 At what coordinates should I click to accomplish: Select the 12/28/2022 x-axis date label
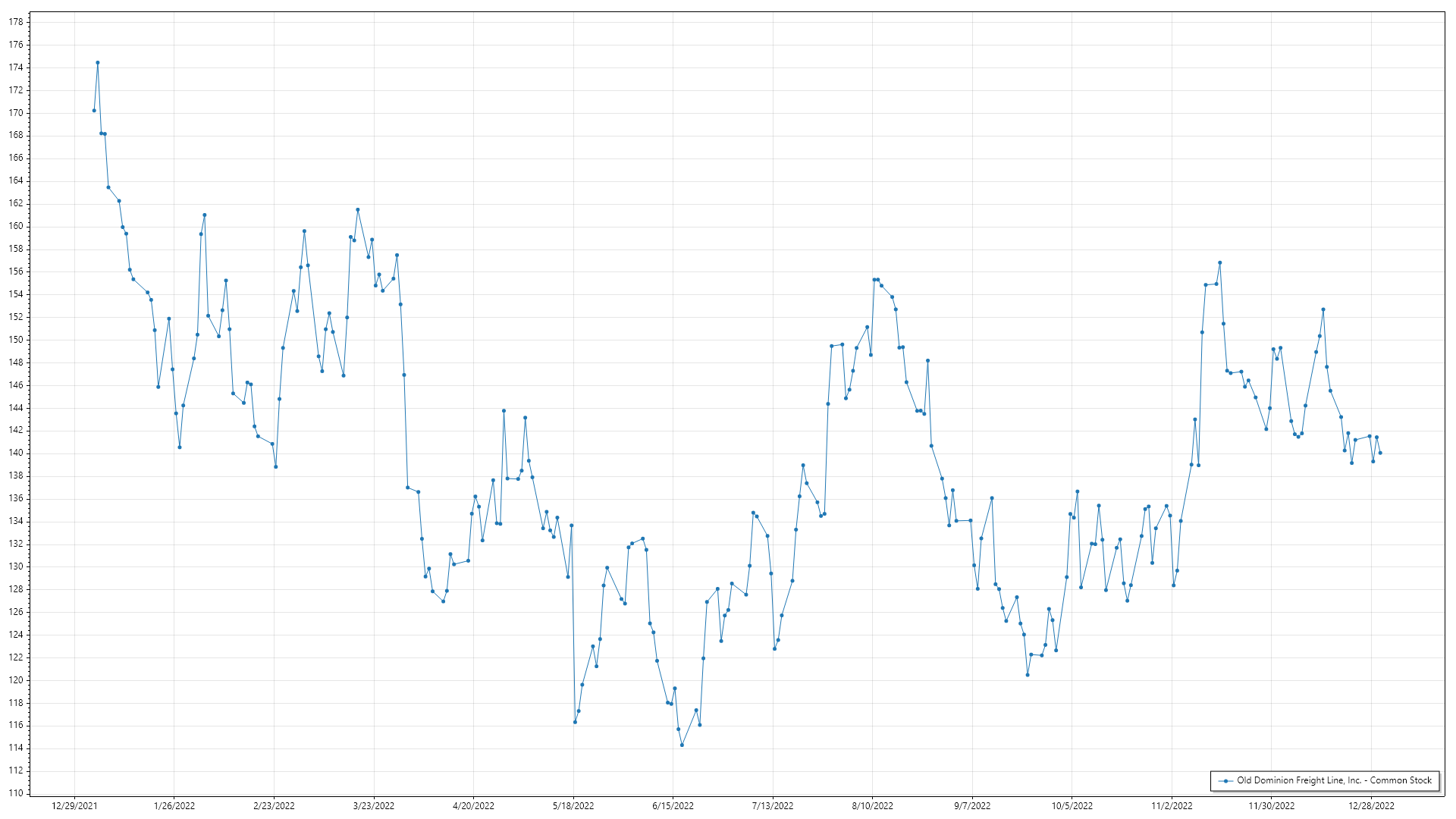(x=1371, y=805)
